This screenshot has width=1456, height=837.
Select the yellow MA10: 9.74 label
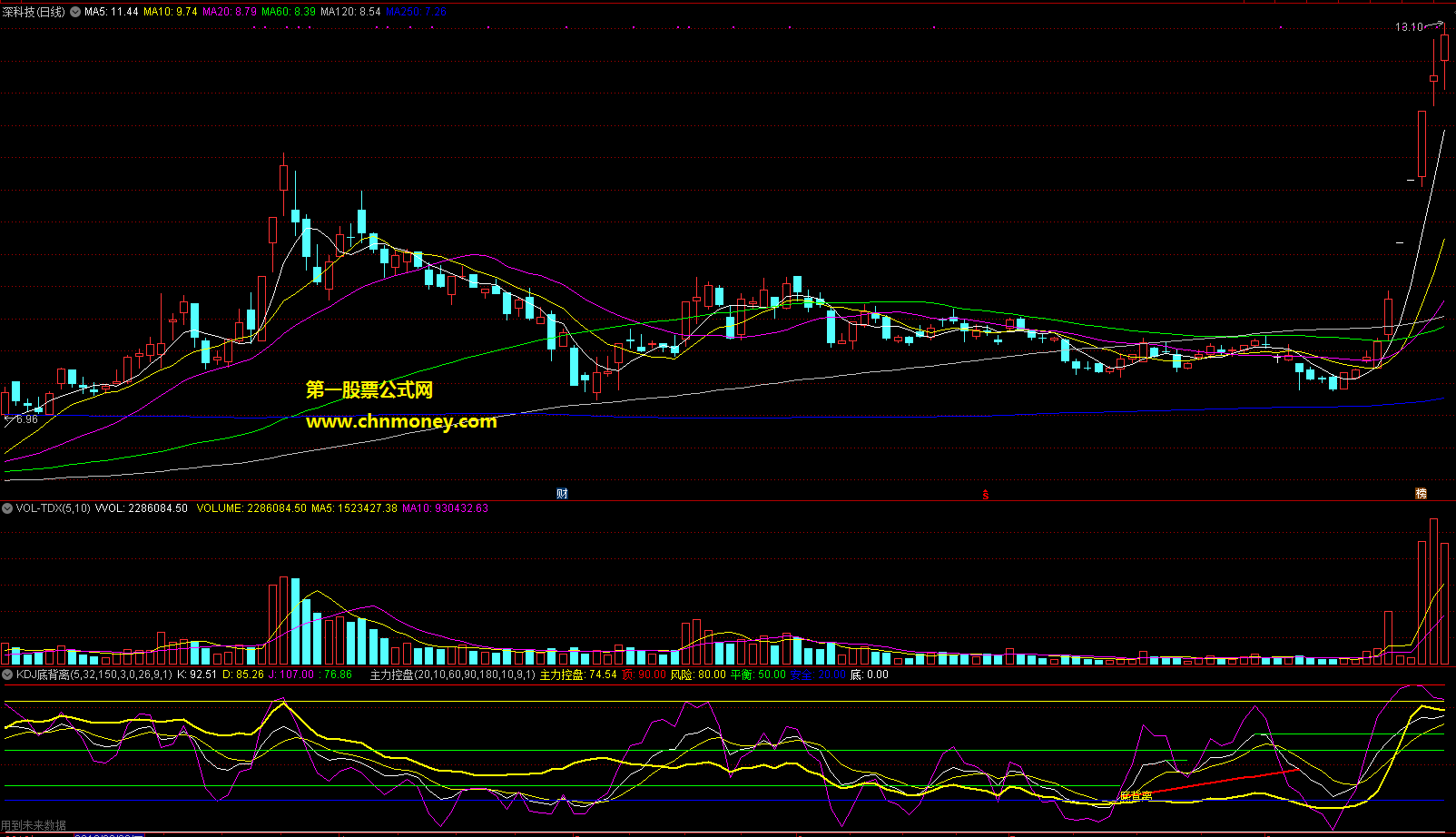pos(170,12)
